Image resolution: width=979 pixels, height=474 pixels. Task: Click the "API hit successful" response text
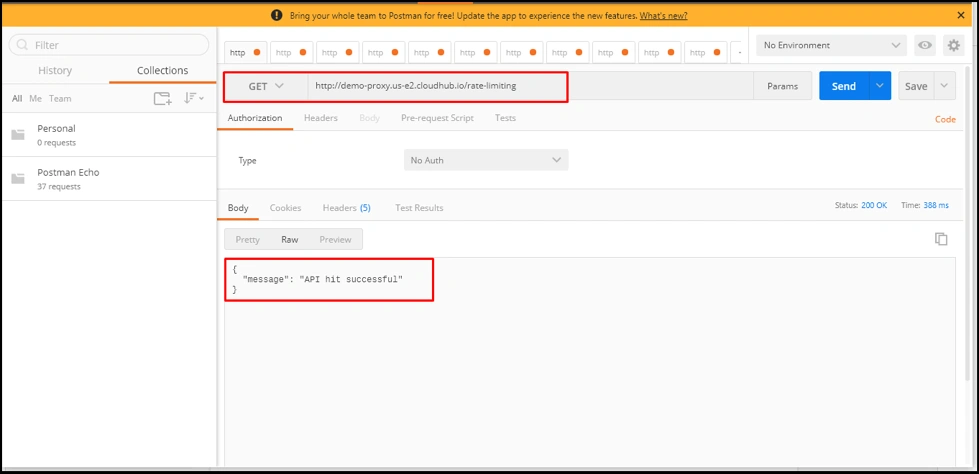click(x=351, y=279)
